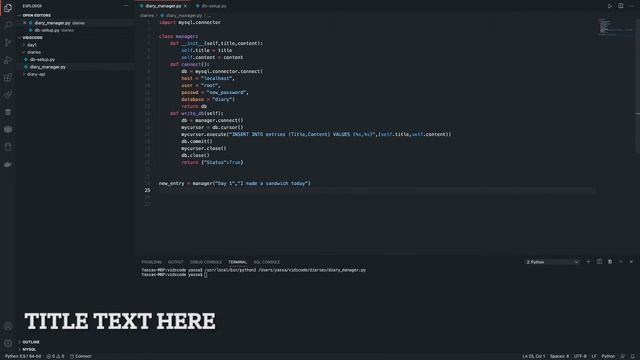The image size is (640, 360).
Task: Click the Ln 25, Col 1 cursor position
Action: coord(533,356)
